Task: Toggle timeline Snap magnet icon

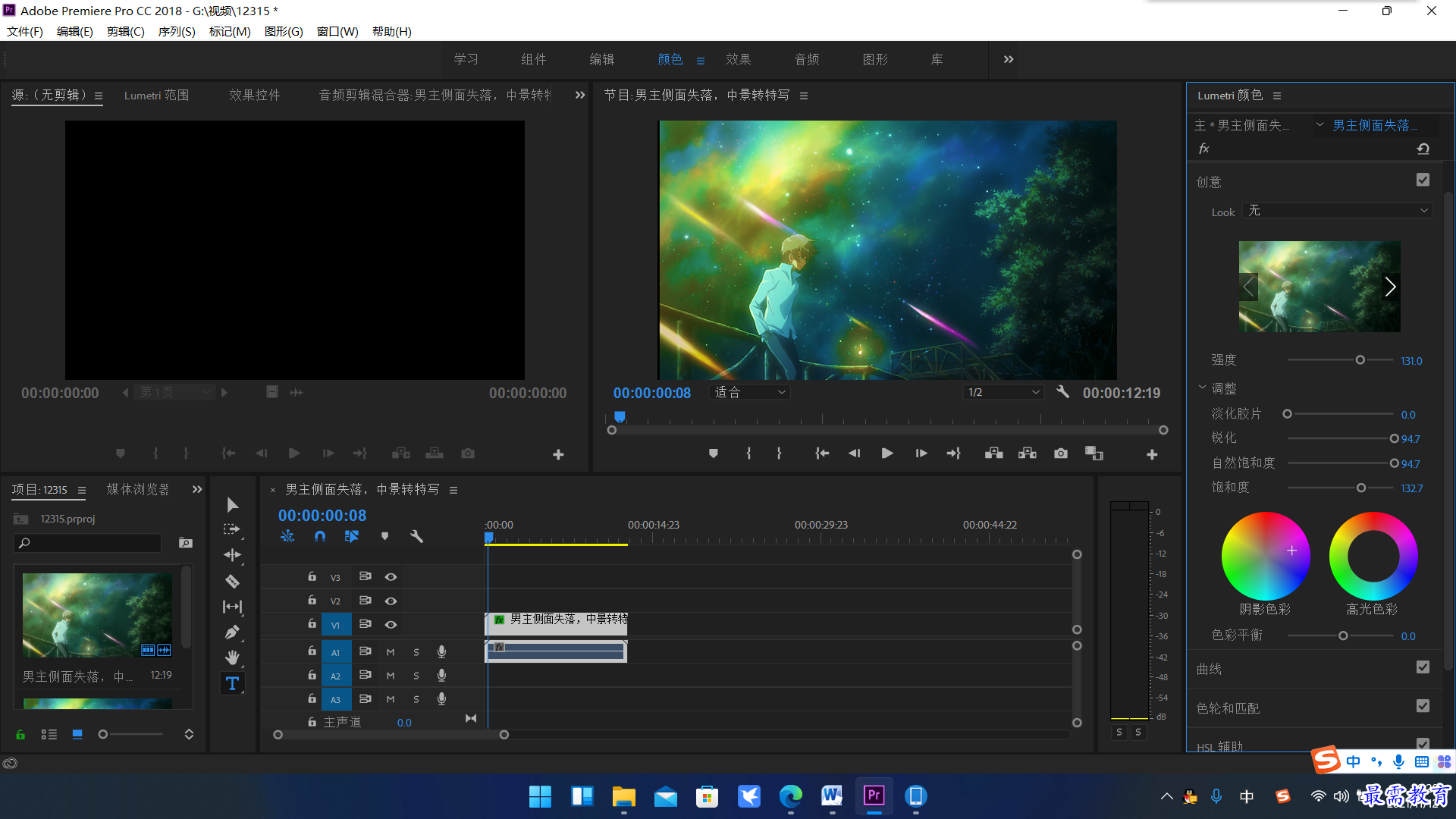Action: coord(320,536)
